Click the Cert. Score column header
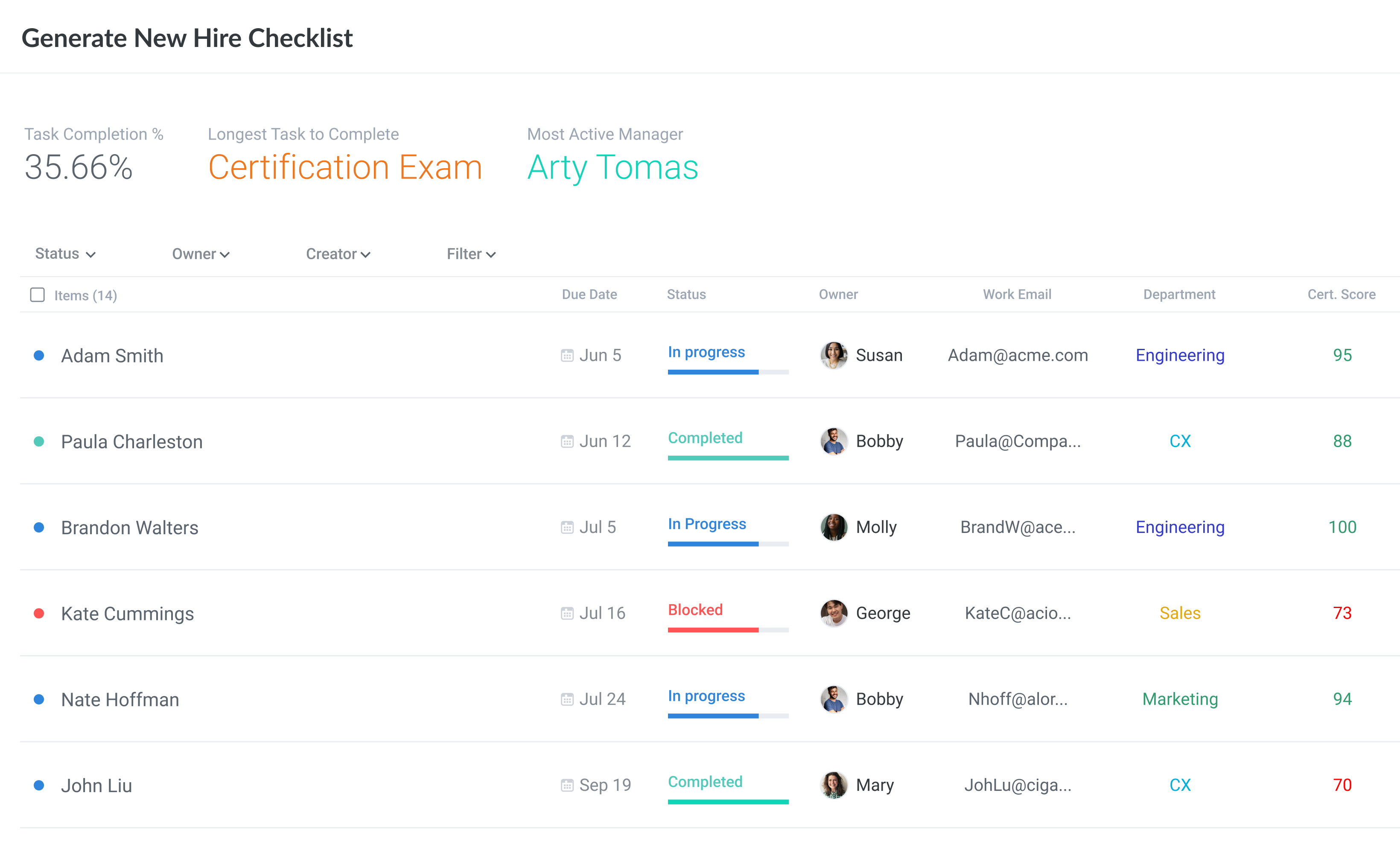This screenshot has height=854, width=1400. coord(1341,294)
